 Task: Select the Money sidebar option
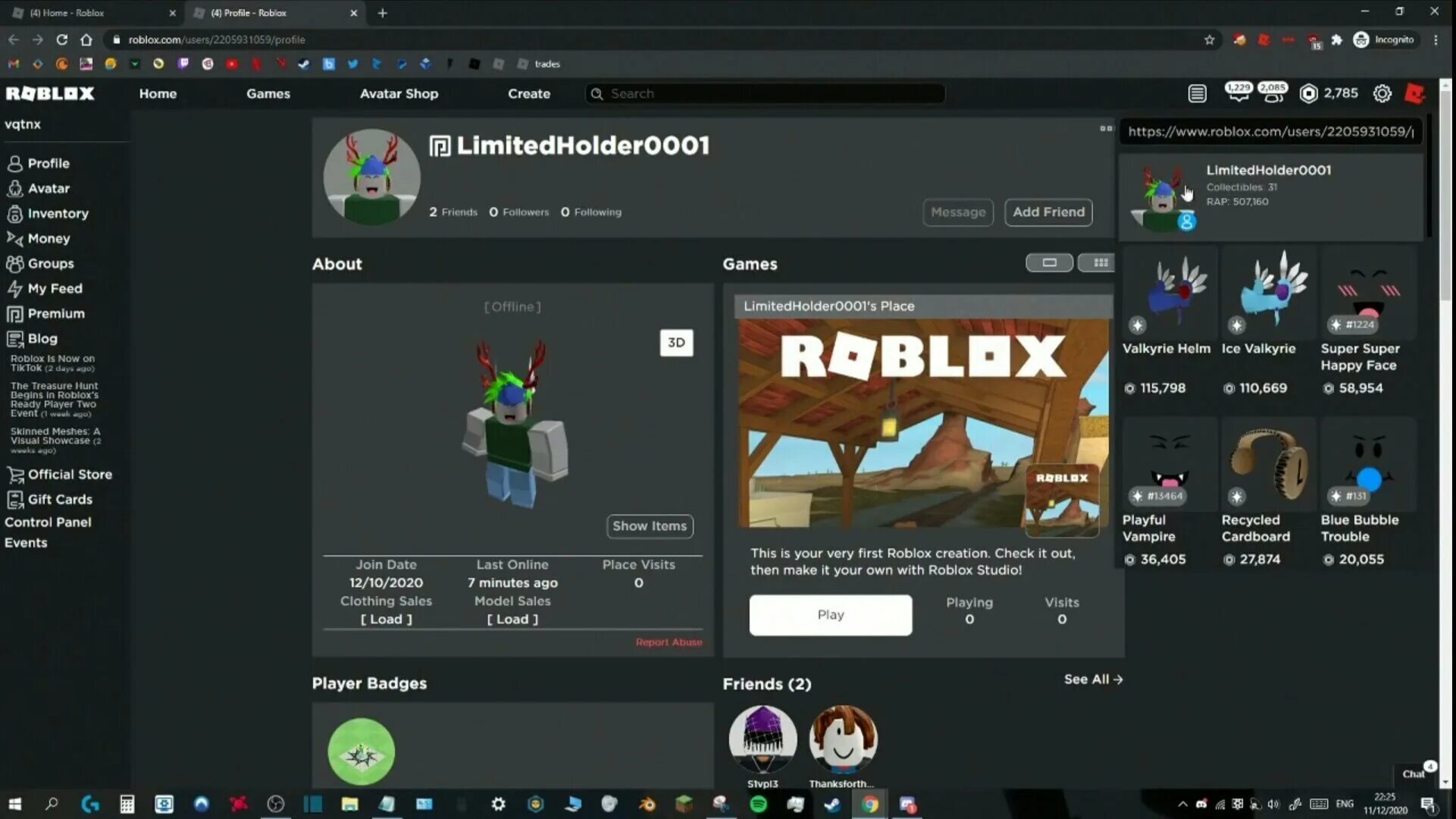pyautogui.click(x=48, y=238)
